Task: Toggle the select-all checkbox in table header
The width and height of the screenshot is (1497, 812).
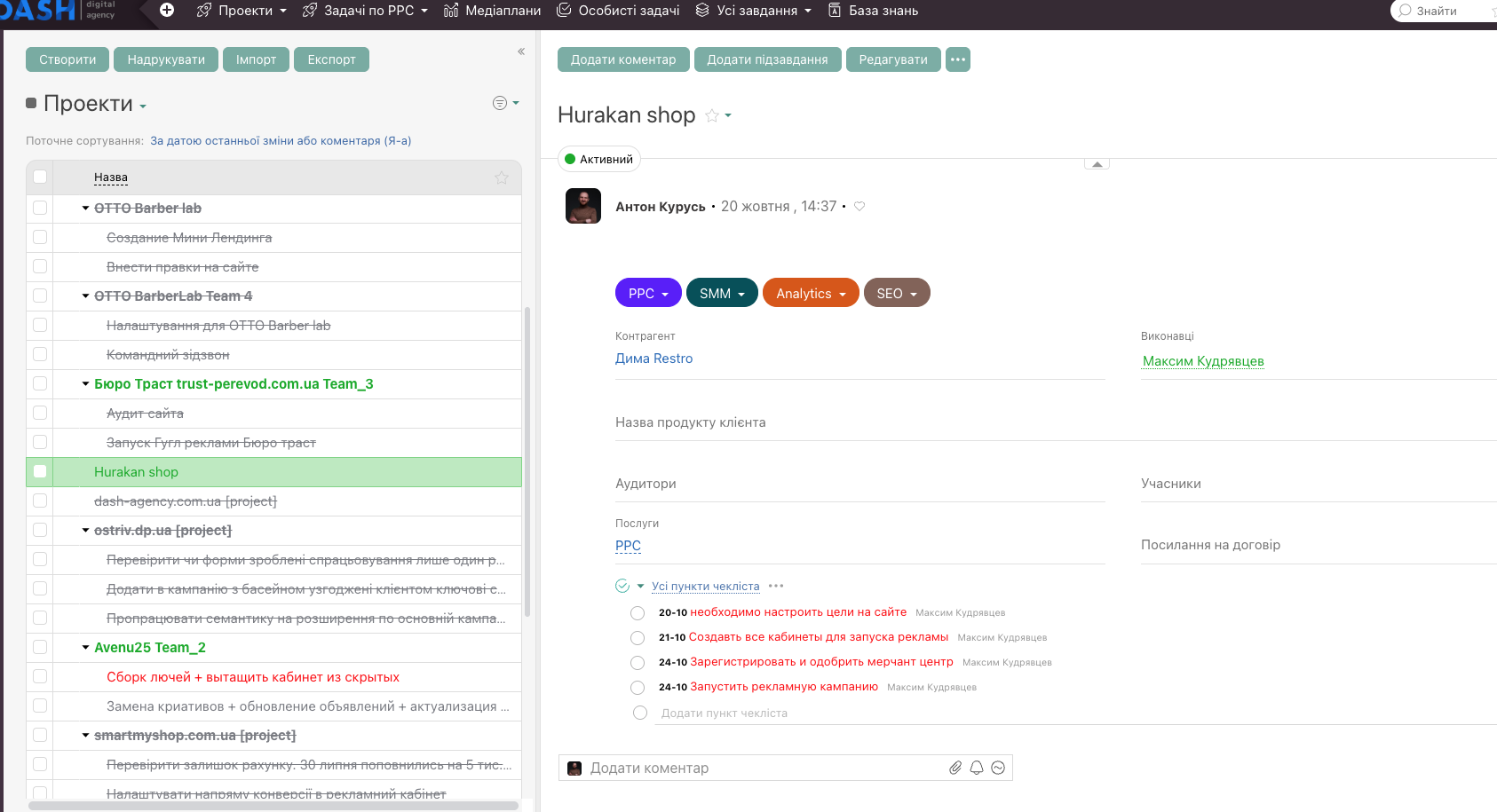Action: click(40, 177)
